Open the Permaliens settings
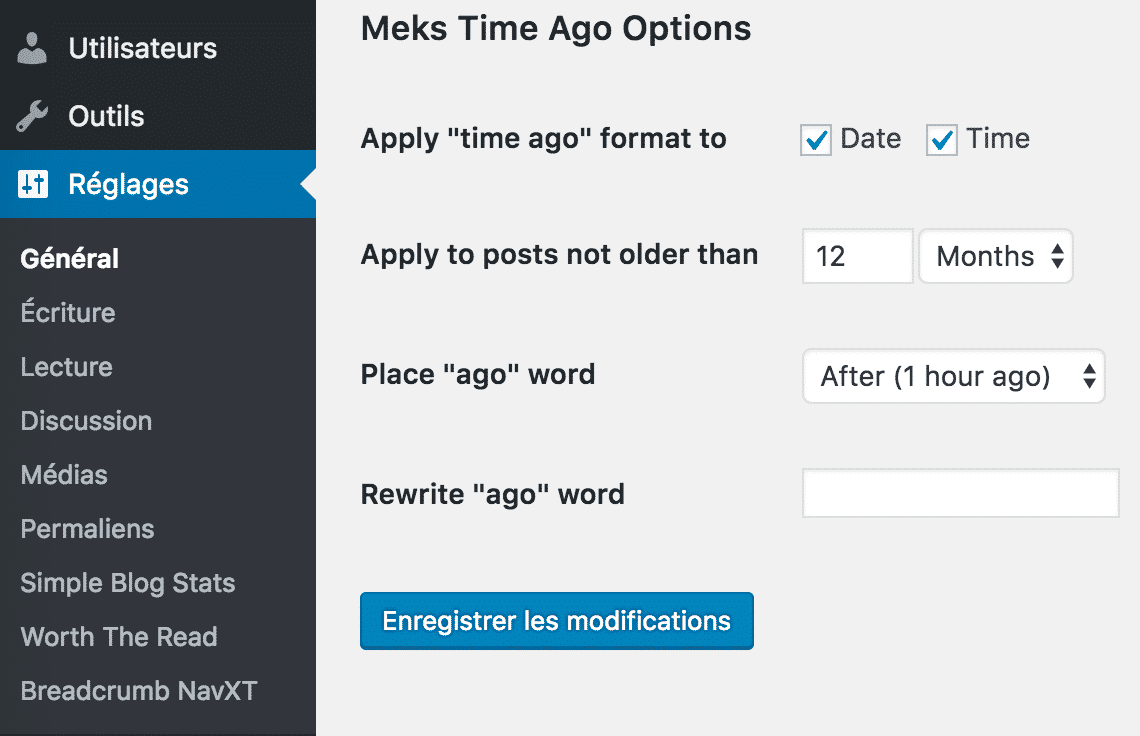 [x=86, y=528]
